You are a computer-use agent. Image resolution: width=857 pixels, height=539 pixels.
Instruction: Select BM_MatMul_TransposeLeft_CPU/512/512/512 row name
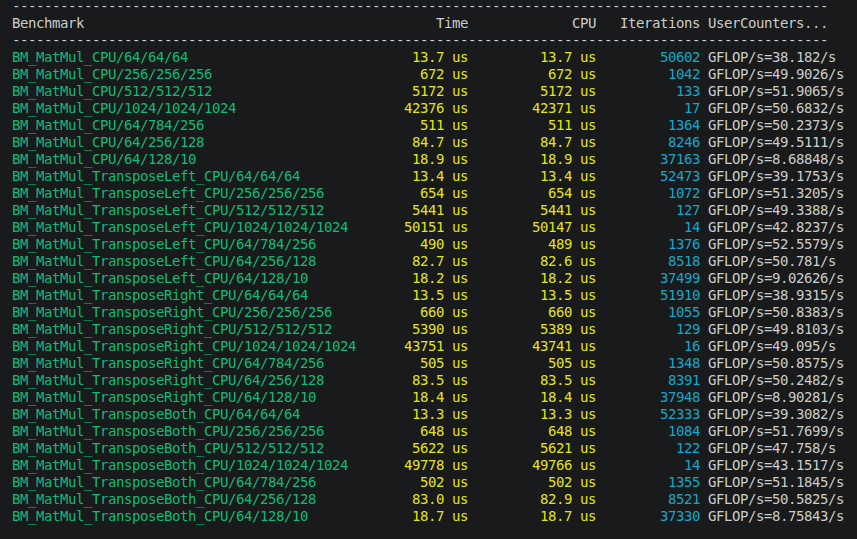click(168, 210)
